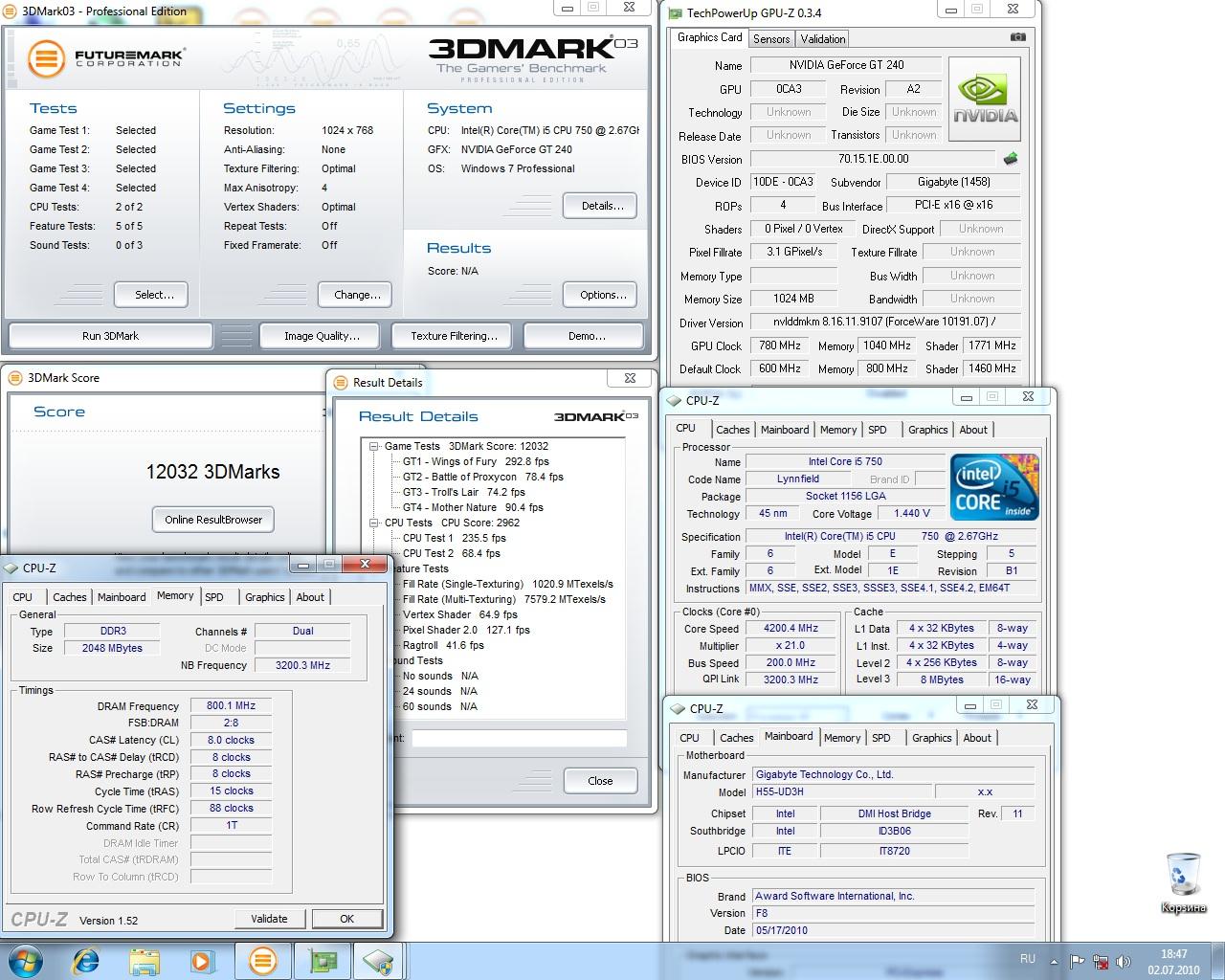The width and height of the screenshot is (1225, 980).
Task: Select GT2 - Battle of Proxycon row
Action: click(482, 477)
